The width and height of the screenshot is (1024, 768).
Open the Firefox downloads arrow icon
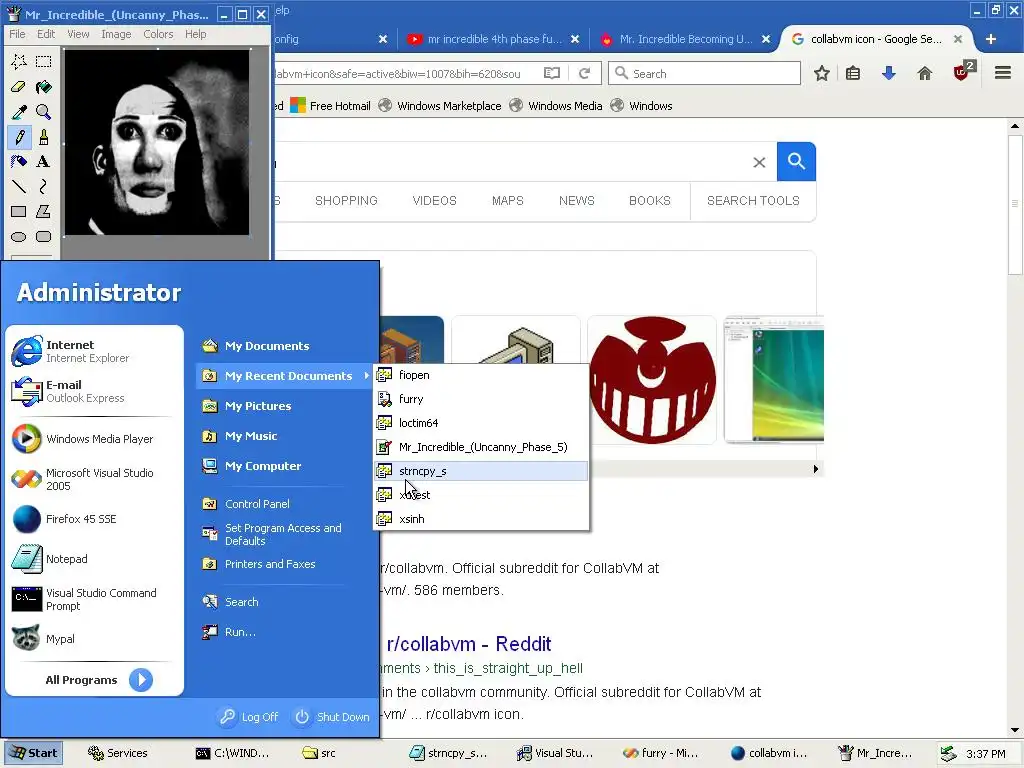point(888,73)
